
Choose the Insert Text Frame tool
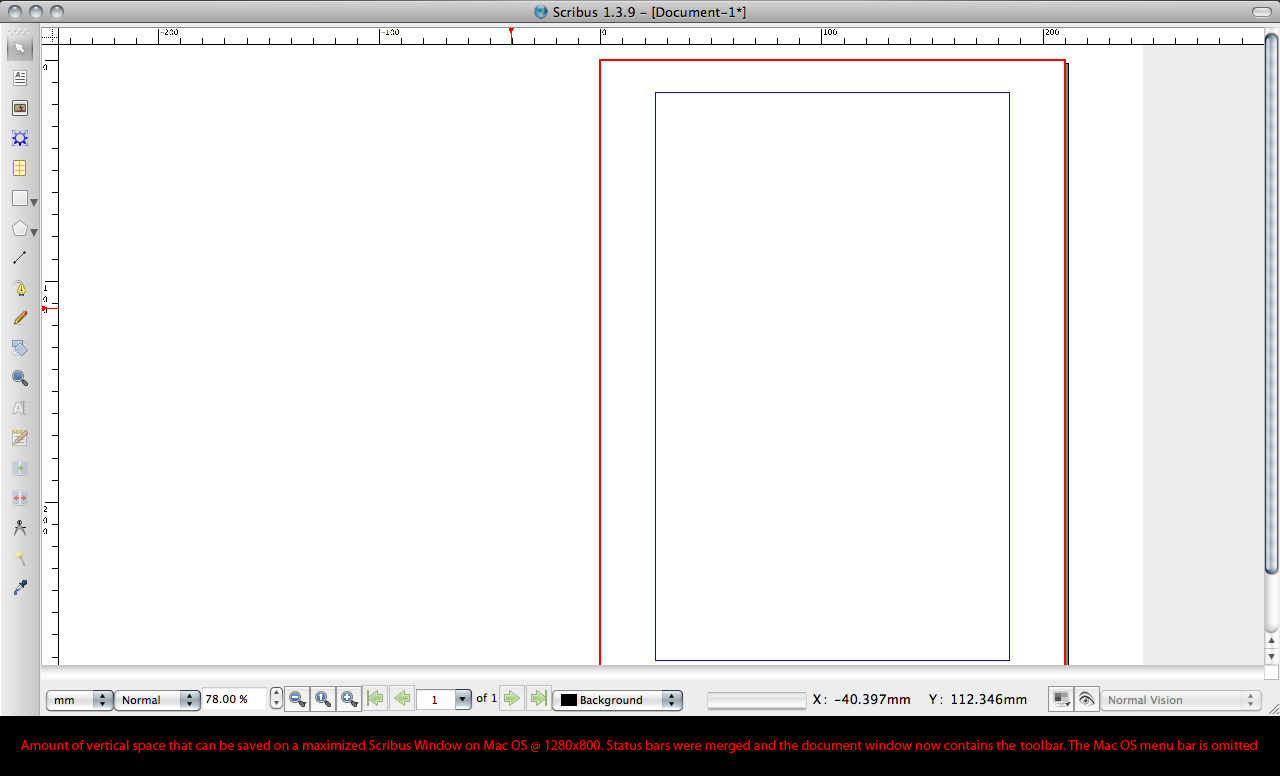20,78
